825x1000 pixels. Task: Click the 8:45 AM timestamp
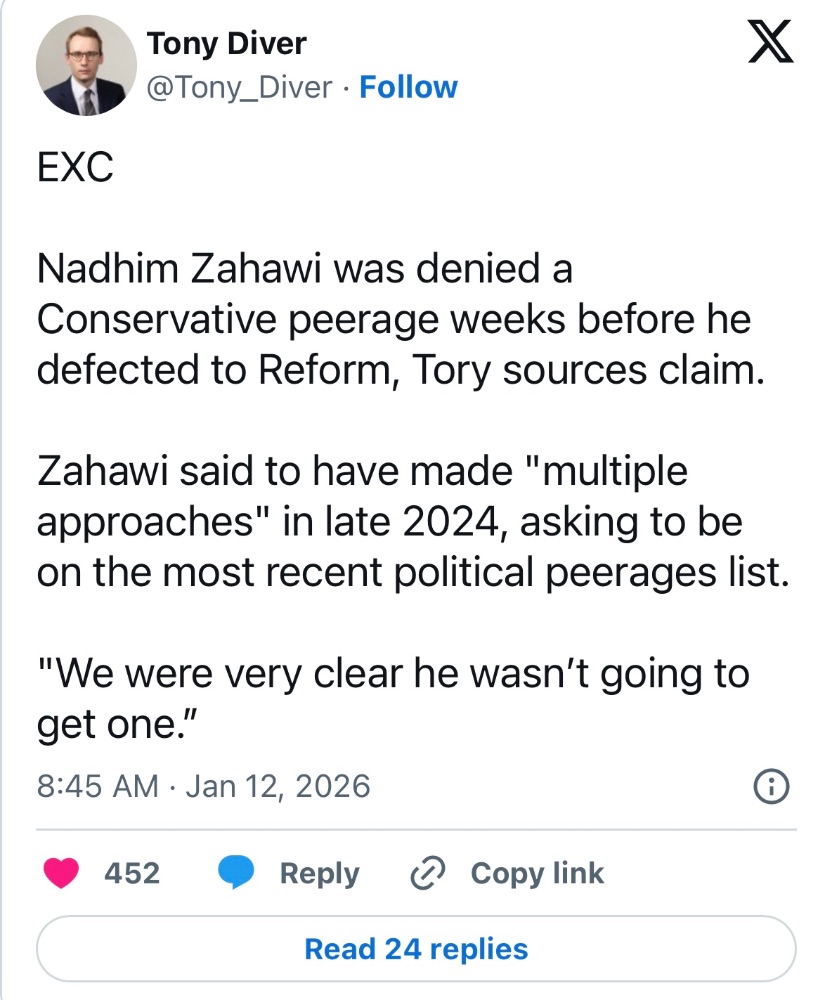tap(97, 786)
